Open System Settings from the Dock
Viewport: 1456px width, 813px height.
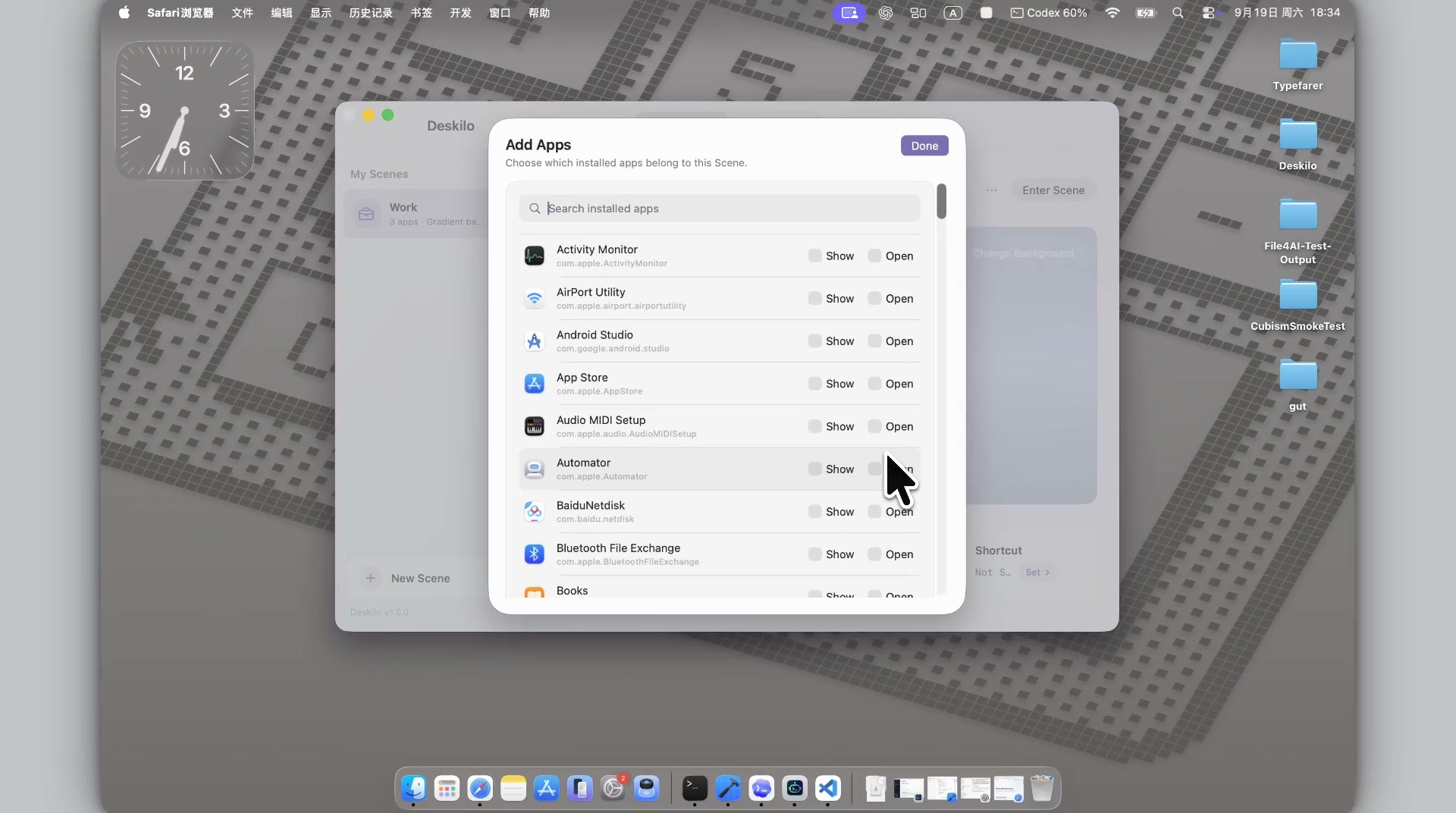pyautogui.click(x=613, y=789)
